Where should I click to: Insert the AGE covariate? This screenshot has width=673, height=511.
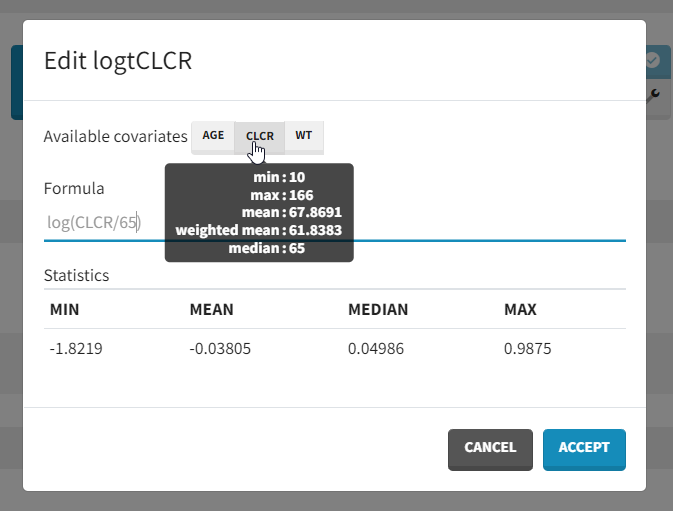click(213, 136)
